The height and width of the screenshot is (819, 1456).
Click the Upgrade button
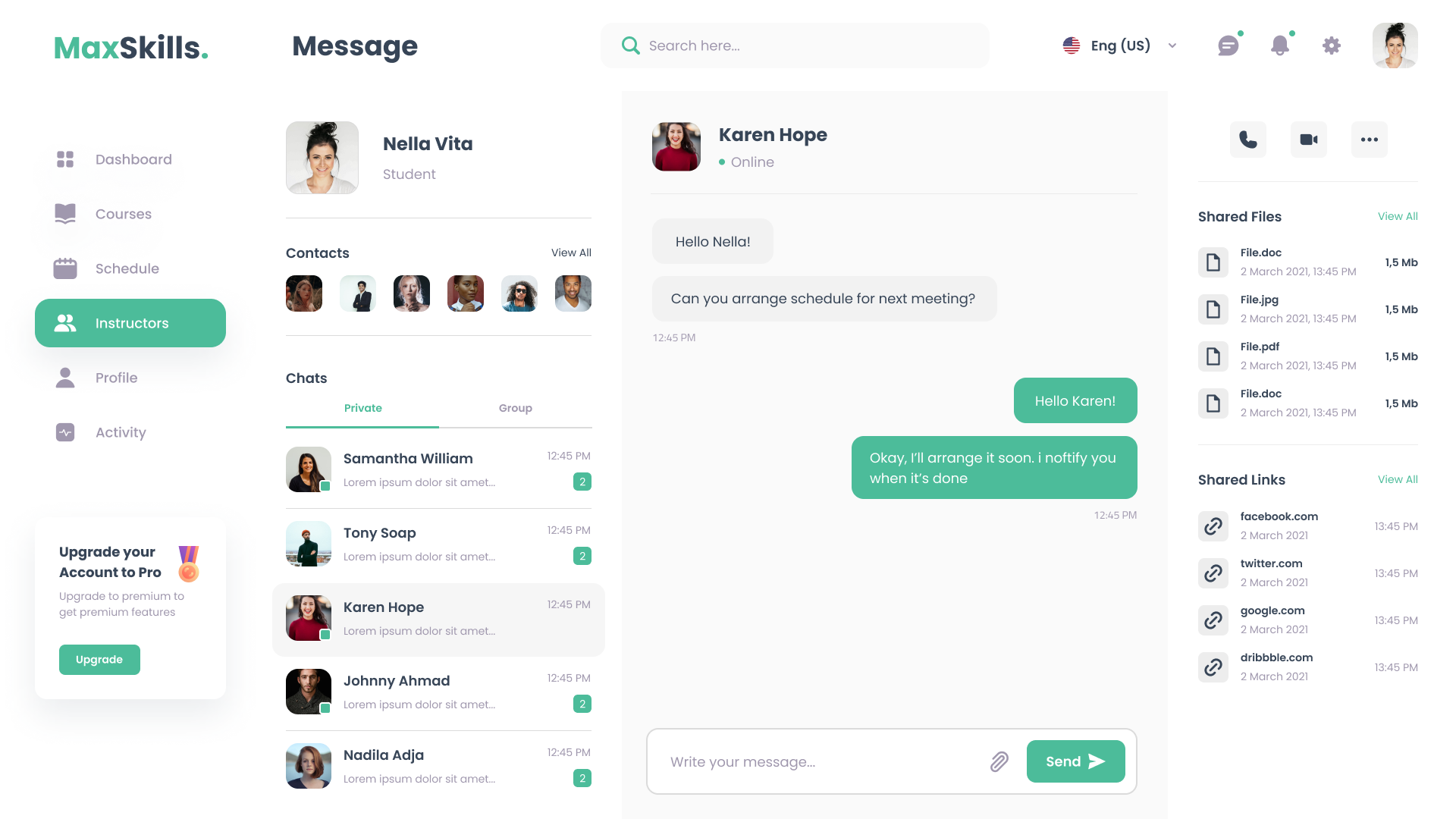point(99,660)
